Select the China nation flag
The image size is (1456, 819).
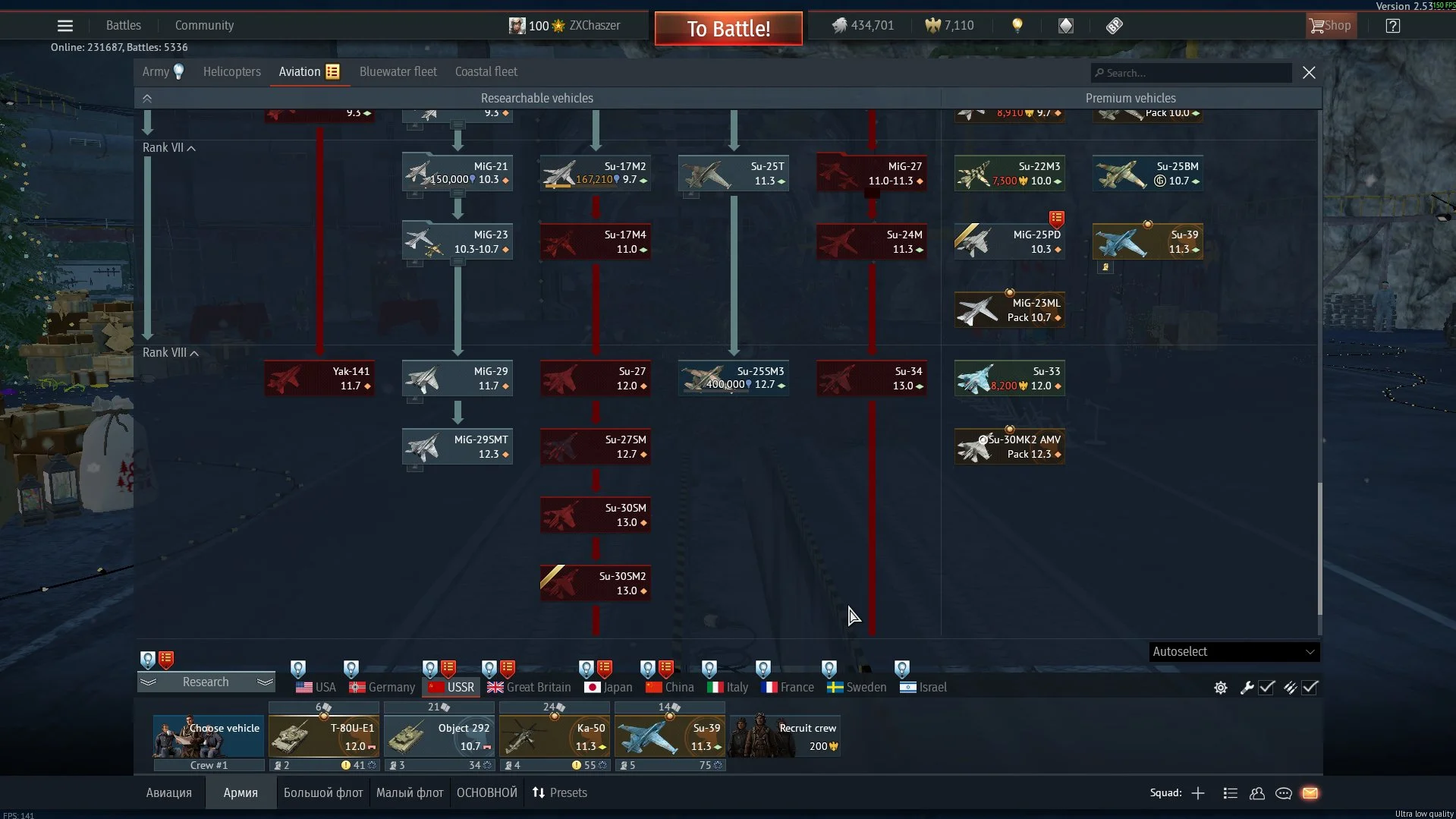[x=670, y=688]
